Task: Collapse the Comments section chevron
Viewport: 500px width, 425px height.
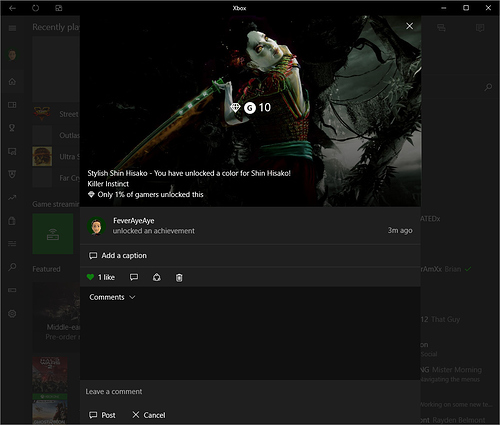Action: pyautogui.click(x=132, y=297)
